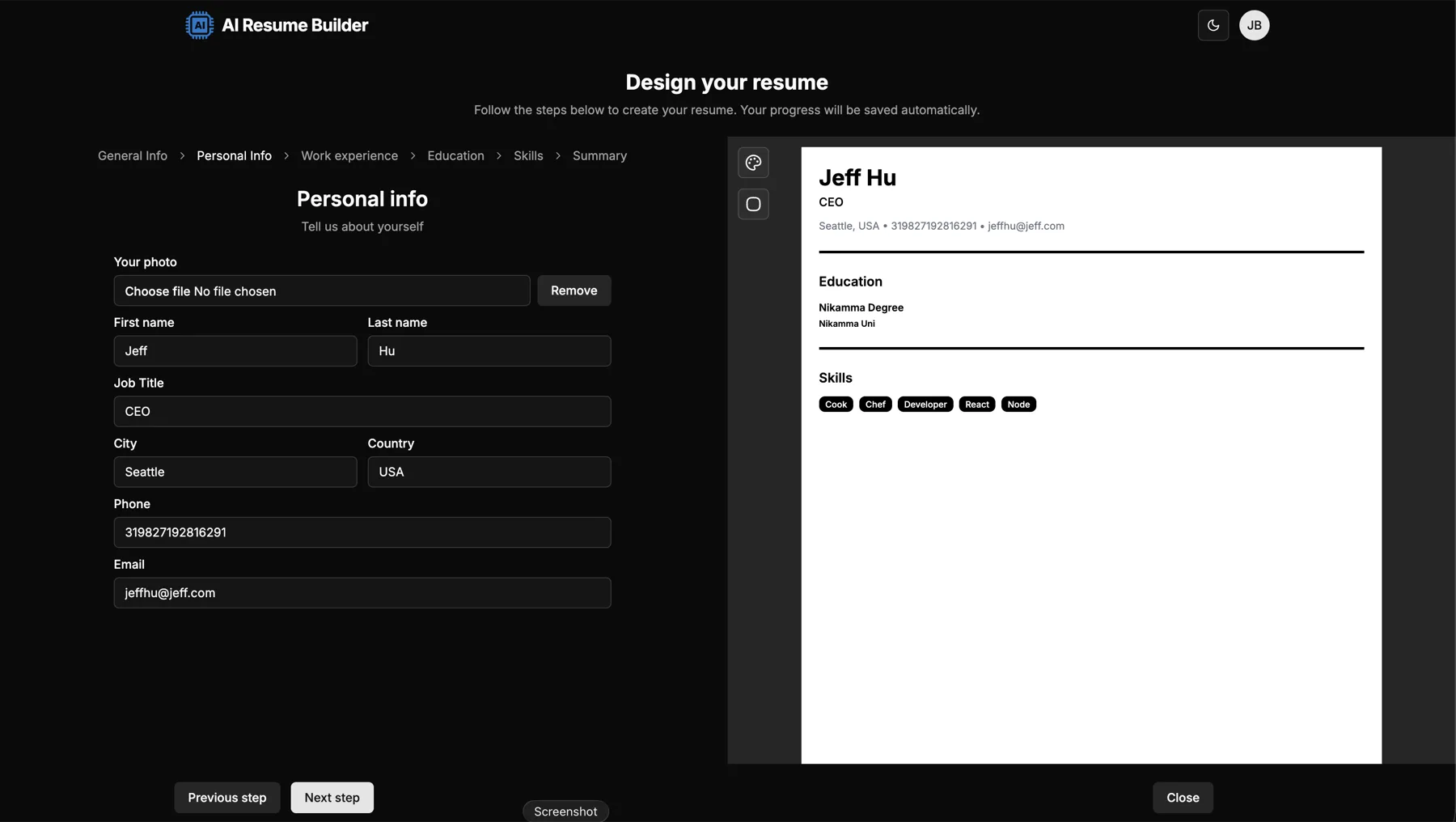Viewport: 1456px width, 822px height.
Task: Choose a photo file to upload
Action: 322,290
